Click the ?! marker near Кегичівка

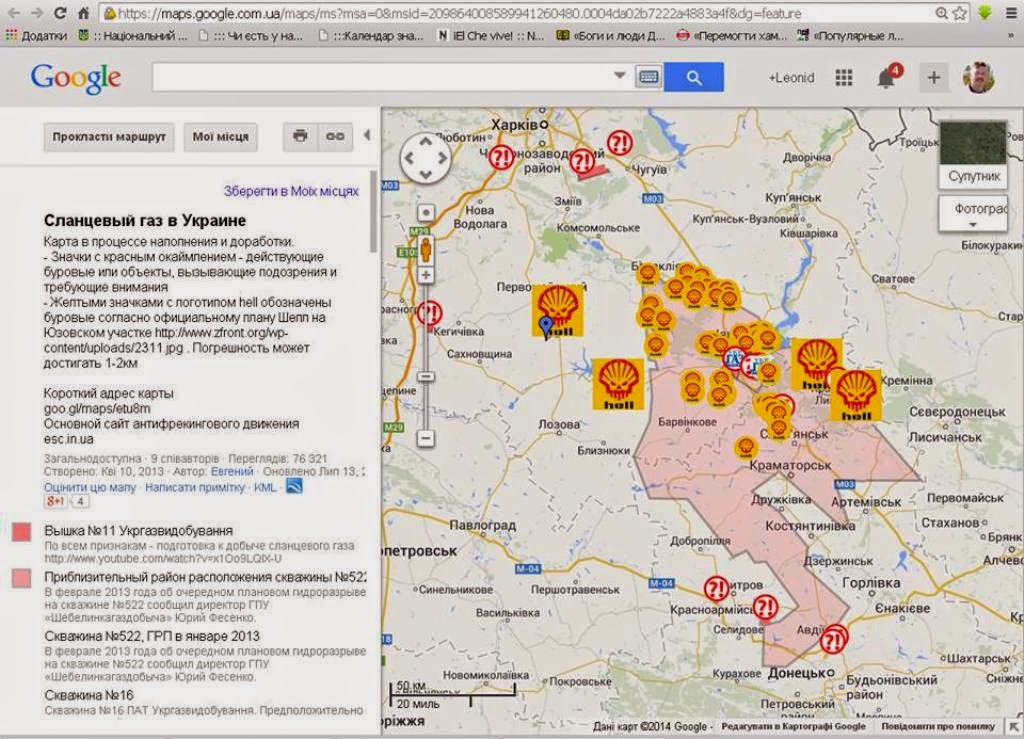tap(429, 314)
